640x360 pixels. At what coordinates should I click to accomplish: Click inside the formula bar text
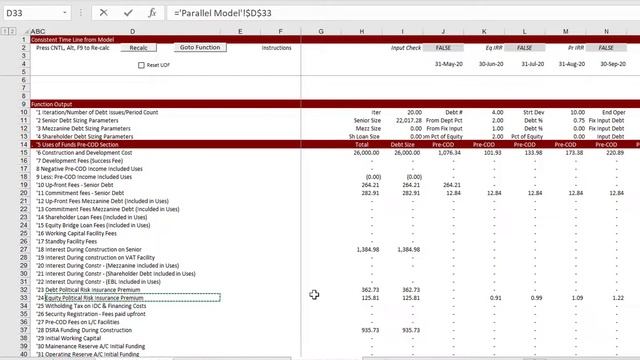tap(223, 13)
